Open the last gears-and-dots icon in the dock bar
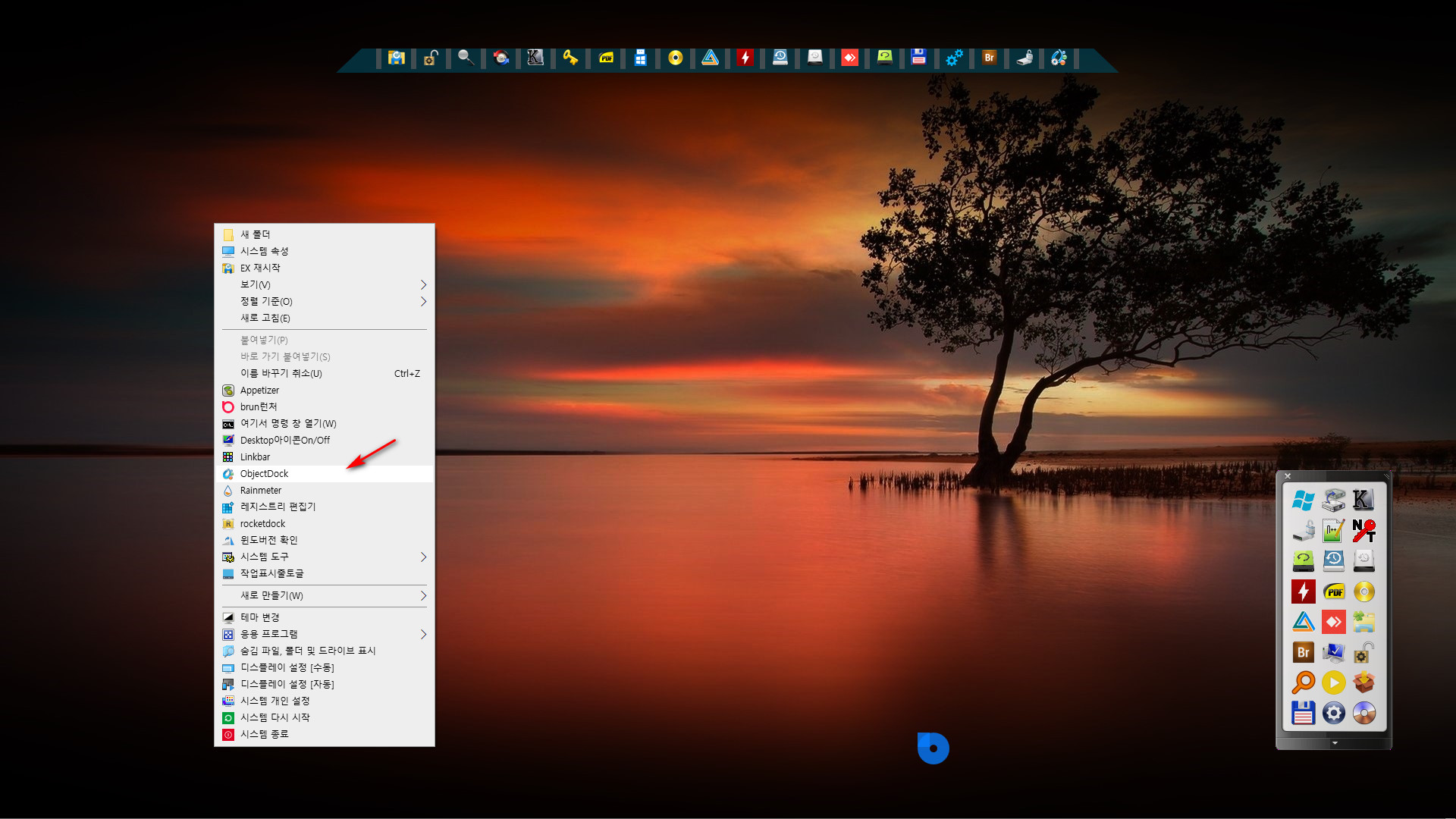This screenshot has width=1456, height=819. (1059, 58)
